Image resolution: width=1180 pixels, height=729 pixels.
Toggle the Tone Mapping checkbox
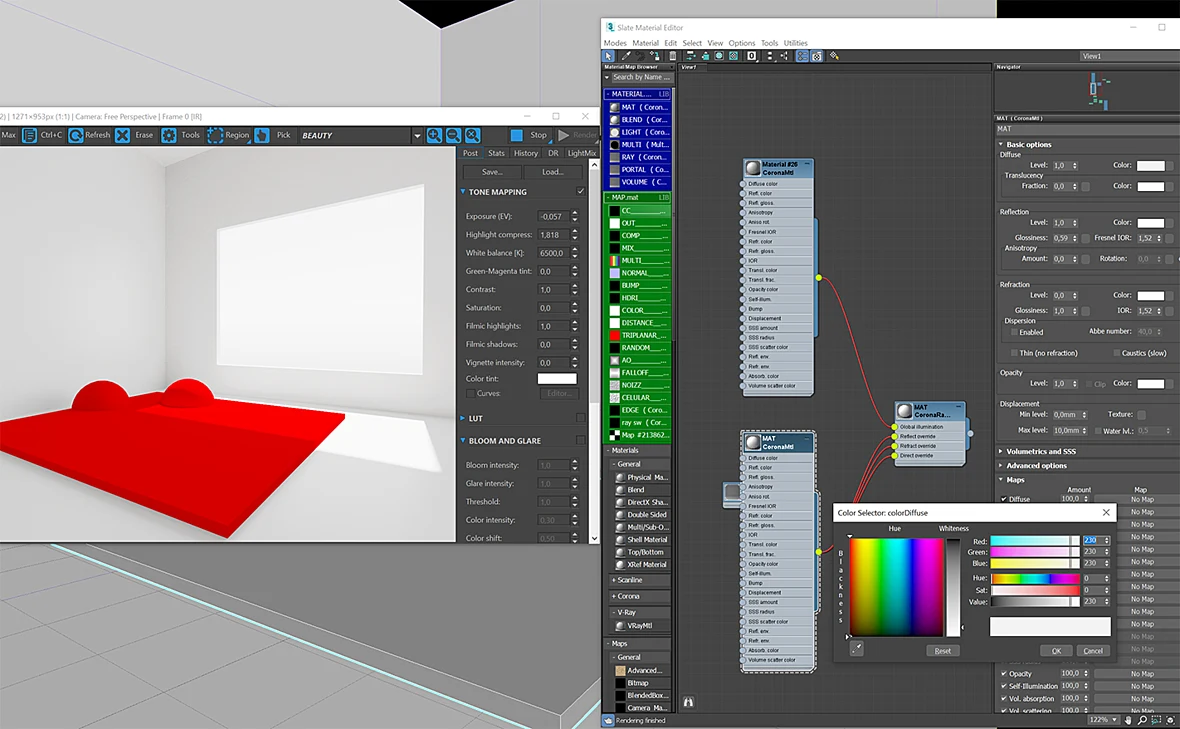[x=580, y=191]
